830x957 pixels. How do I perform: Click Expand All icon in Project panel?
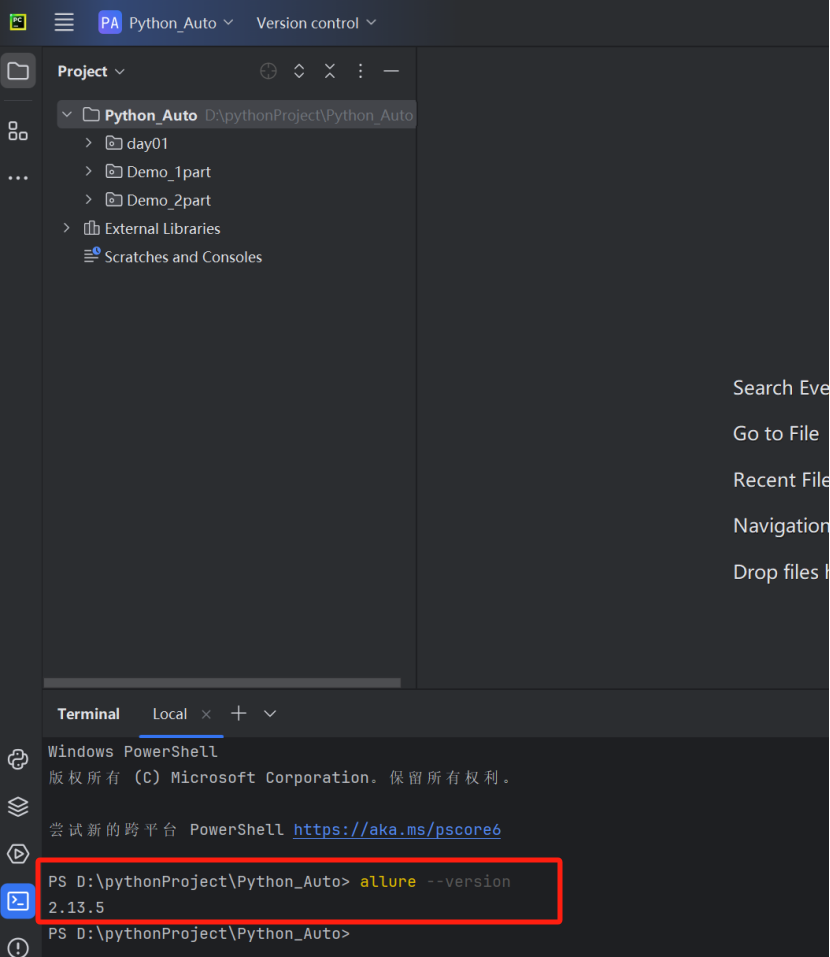[x=299, y=71]
